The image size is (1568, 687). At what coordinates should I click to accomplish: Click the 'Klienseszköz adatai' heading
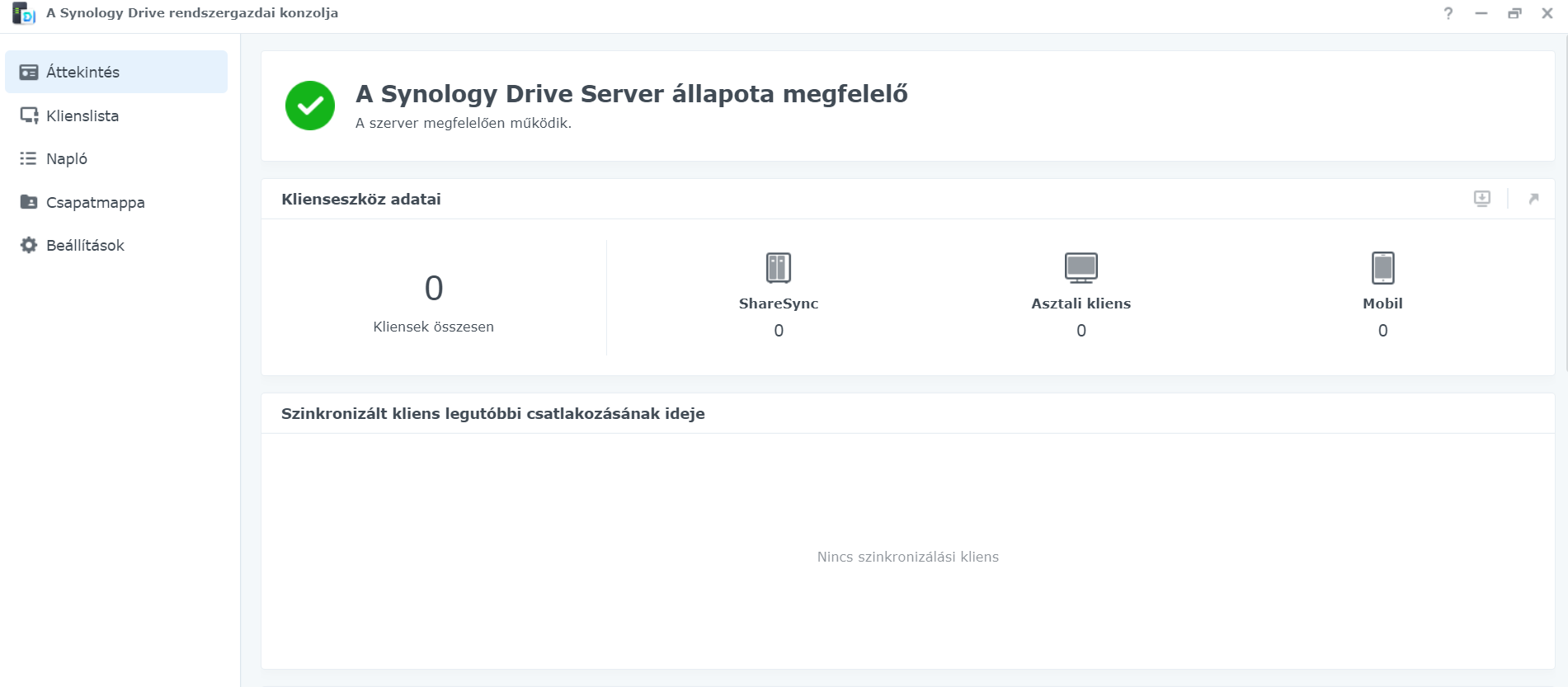tap(361, 199)
